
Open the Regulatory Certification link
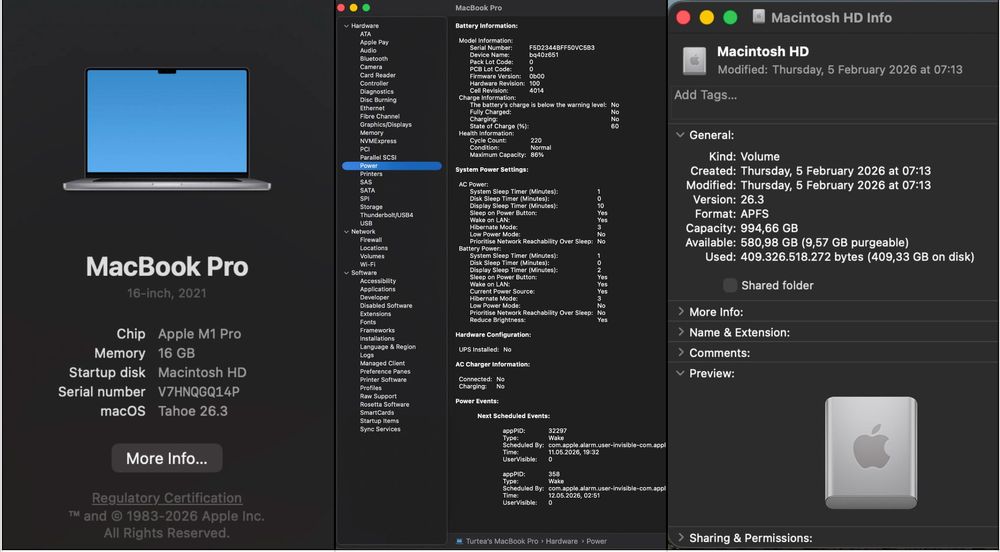[x=166, y=498]
